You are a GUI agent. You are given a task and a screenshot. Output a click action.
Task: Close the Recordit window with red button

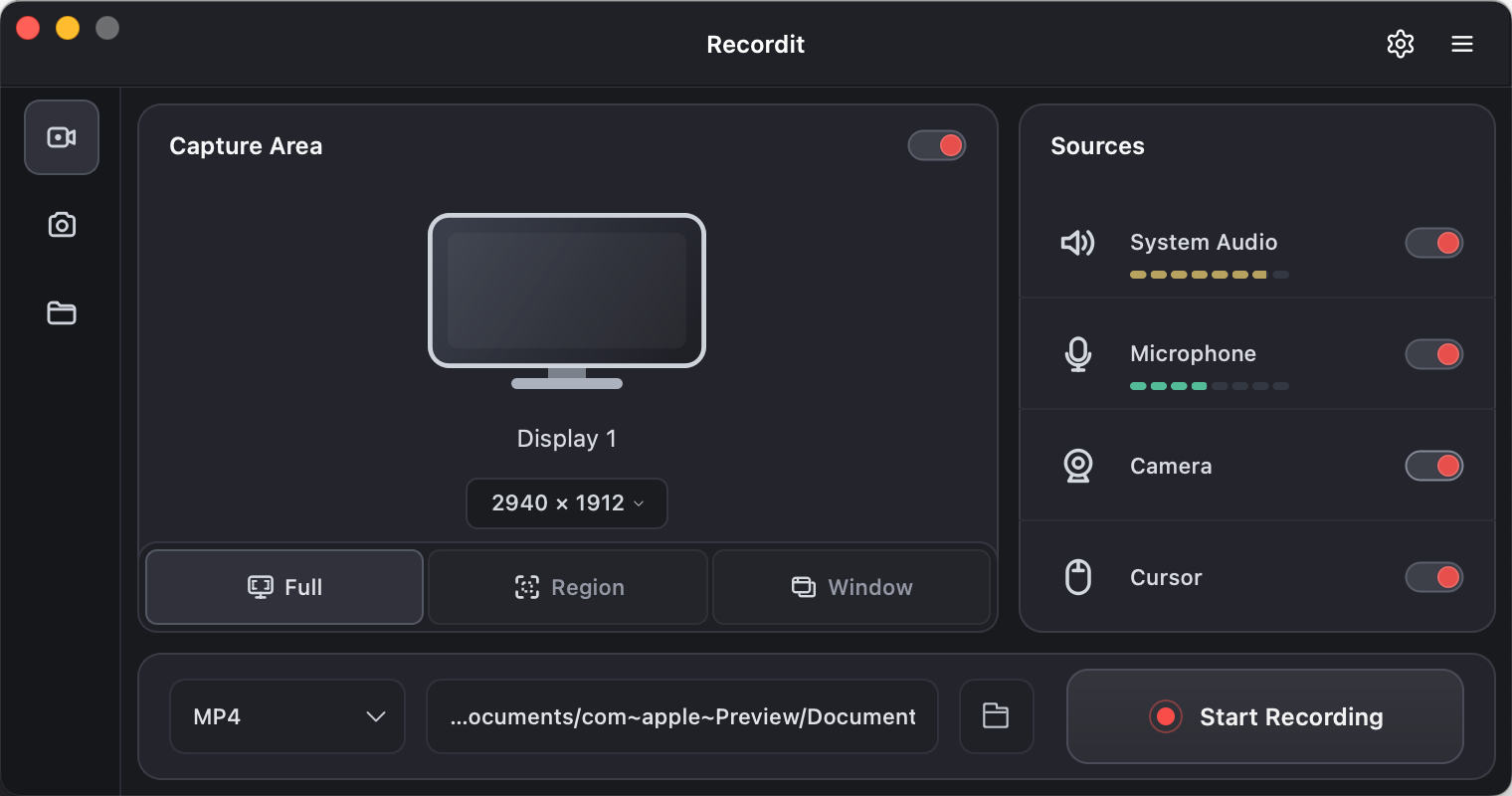[28, 28]
